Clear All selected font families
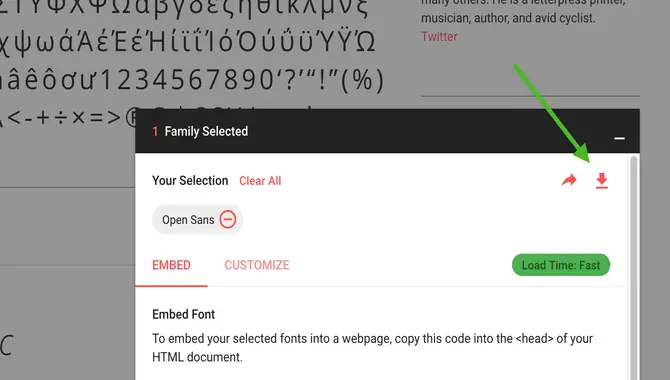This screenshot has width=670, height=380. click(x=260, y=181)
